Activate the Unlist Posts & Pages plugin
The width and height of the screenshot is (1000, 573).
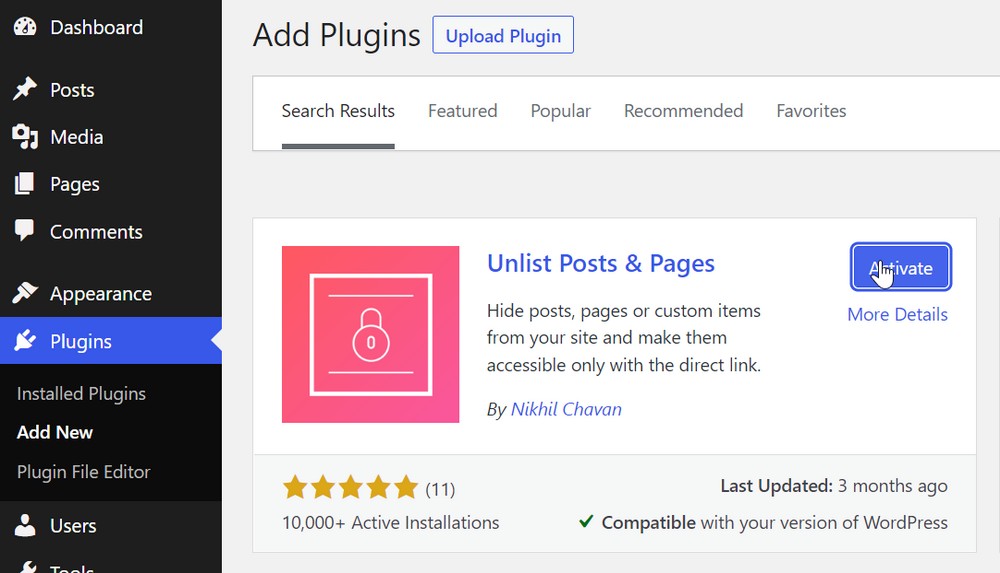[901, 267]
